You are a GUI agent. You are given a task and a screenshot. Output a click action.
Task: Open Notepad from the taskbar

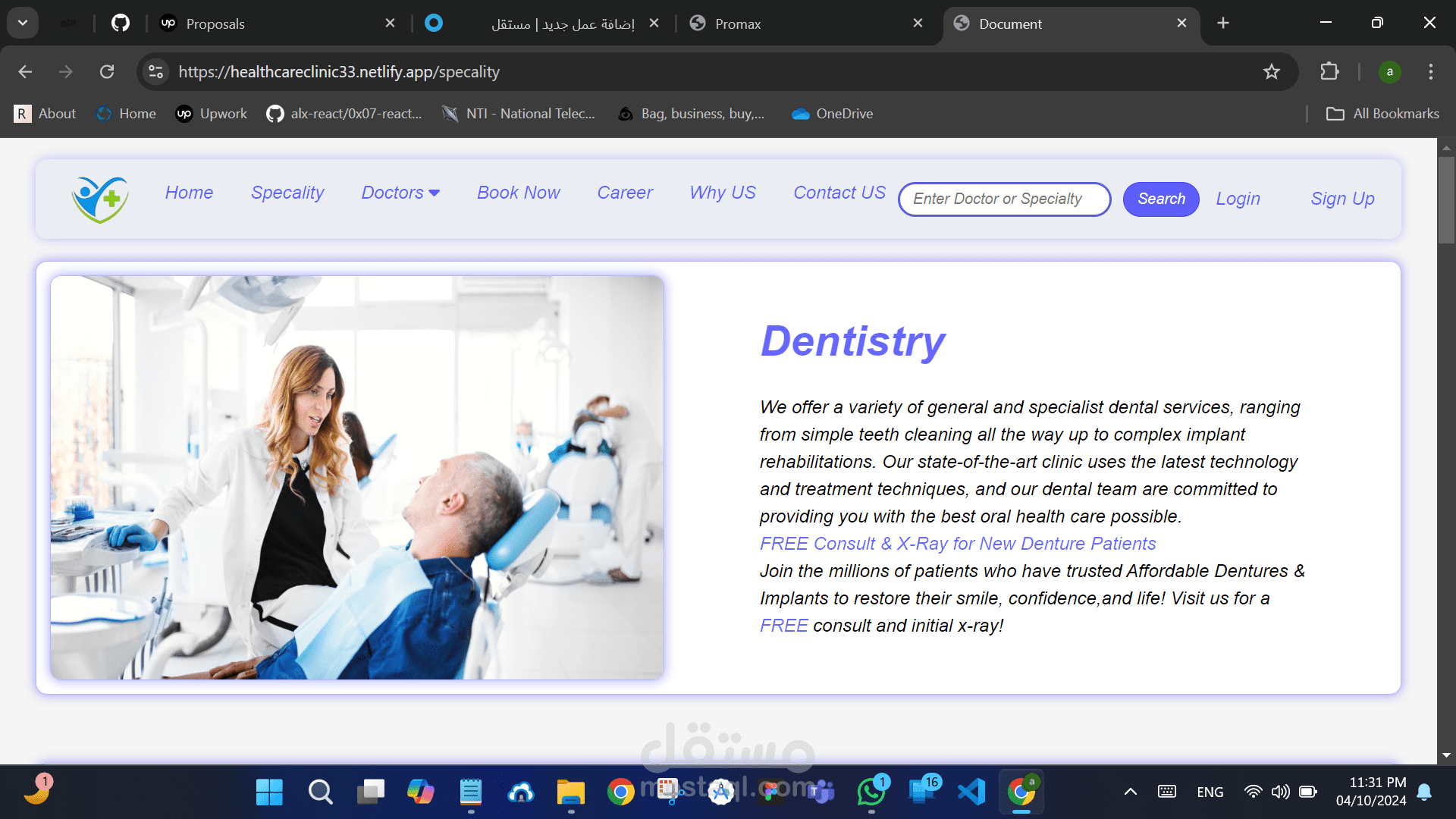[470, 792]
